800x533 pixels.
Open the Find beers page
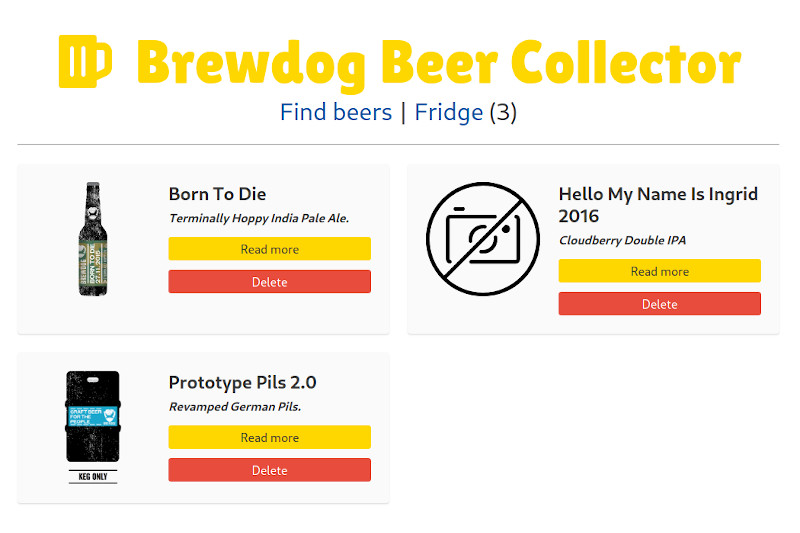[336, 112]
